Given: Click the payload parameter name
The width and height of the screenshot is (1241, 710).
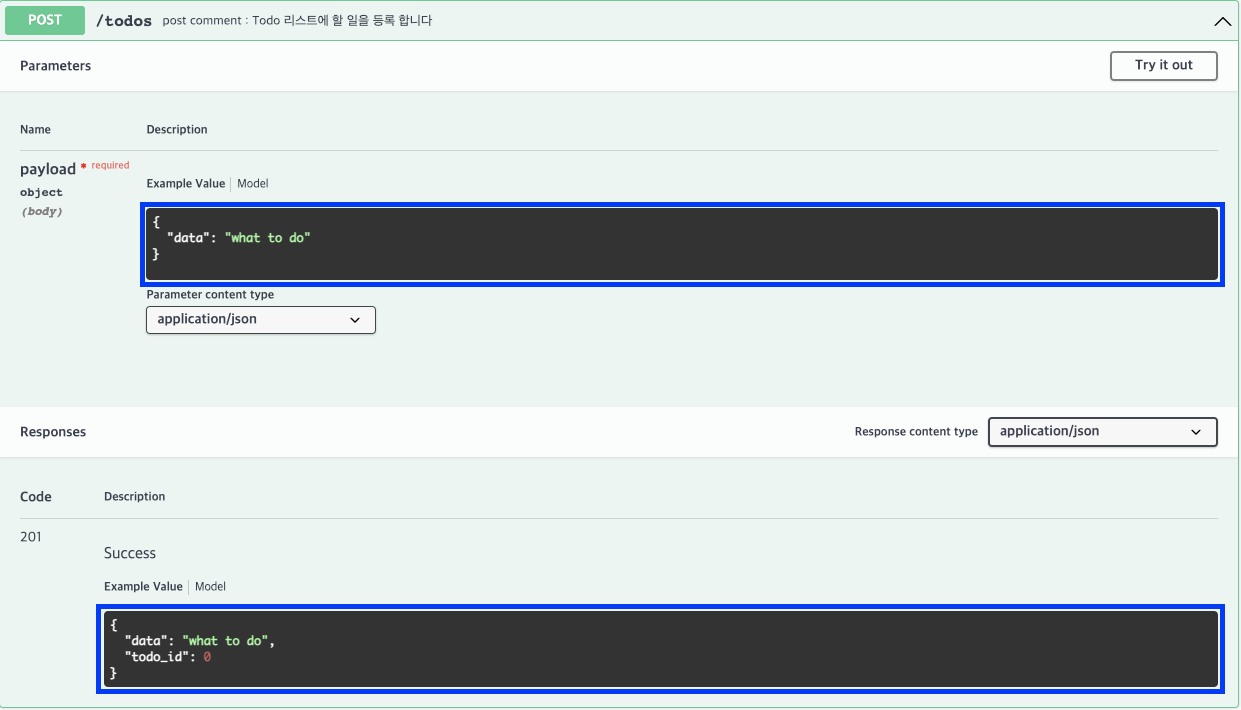Looking at the screenshot, I should point(47,169).
